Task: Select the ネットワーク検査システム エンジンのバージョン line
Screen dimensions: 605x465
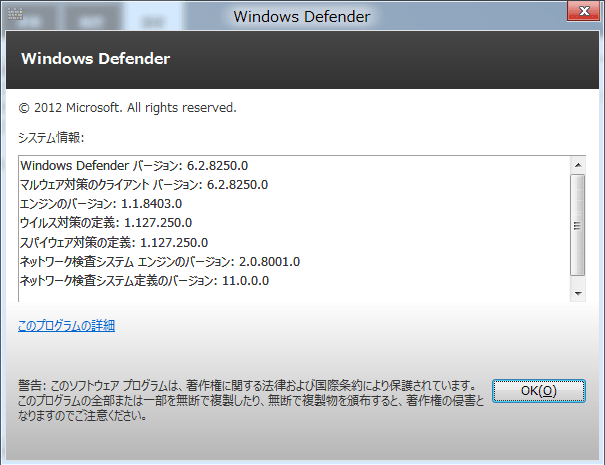Action: (160, 262)
